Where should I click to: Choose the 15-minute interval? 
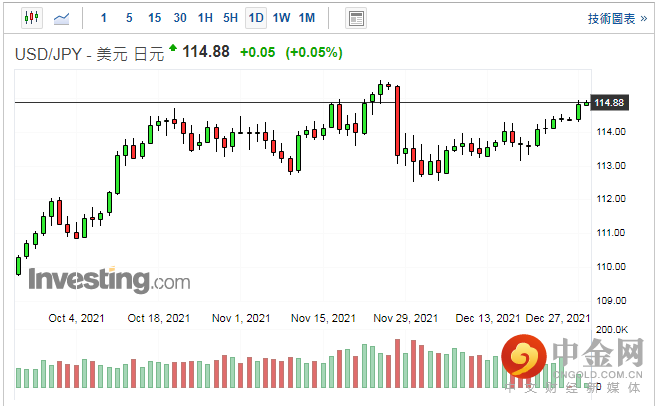154,18
